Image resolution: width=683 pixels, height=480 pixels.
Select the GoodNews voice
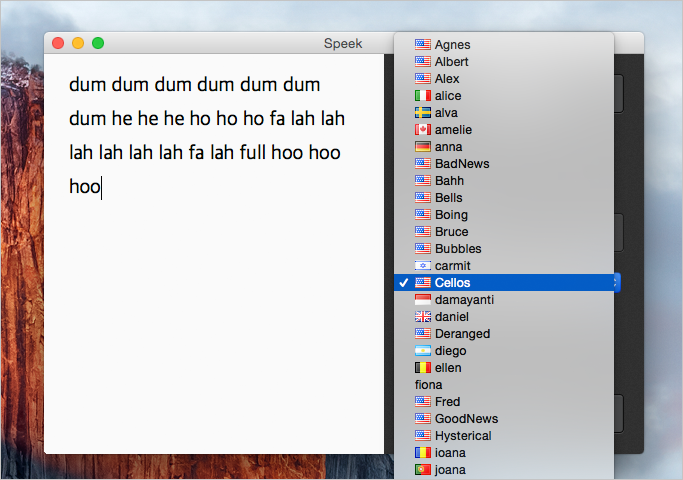coord(504,418)
